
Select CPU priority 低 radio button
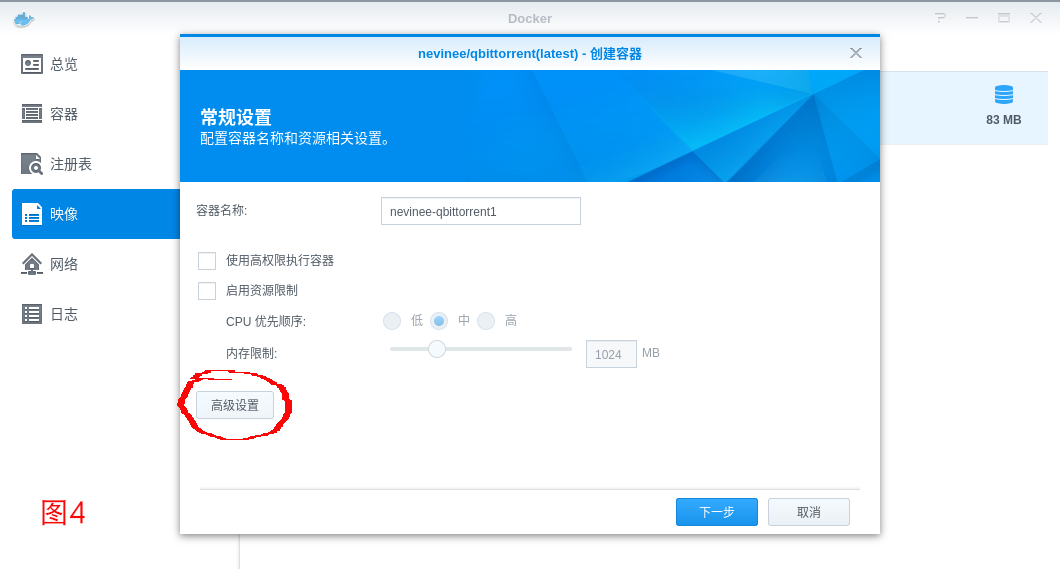(x=392, y=321)
